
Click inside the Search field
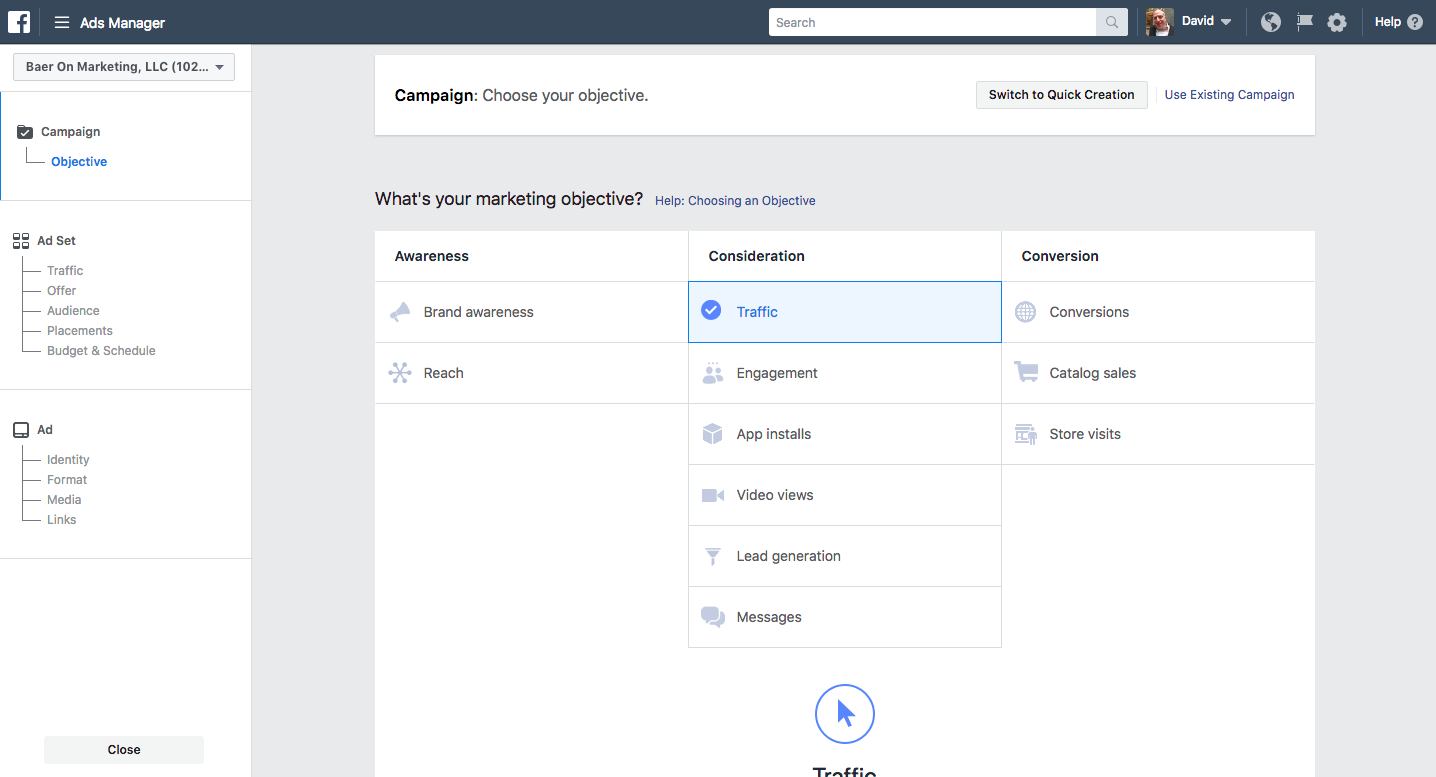point(932,22)
